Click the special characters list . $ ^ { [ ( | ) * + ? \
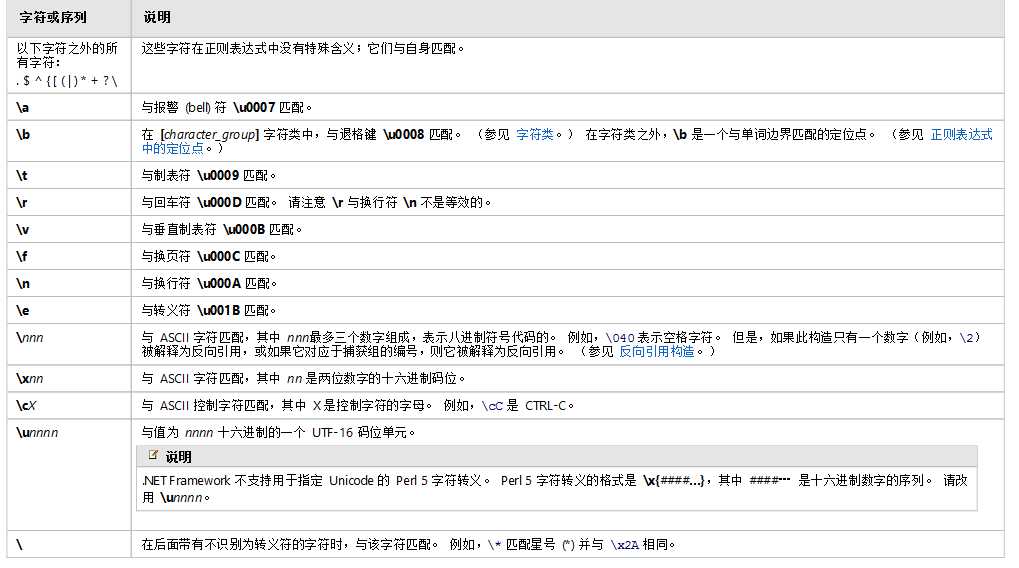This screenshot has height=568, width=1019. (66, 81)
